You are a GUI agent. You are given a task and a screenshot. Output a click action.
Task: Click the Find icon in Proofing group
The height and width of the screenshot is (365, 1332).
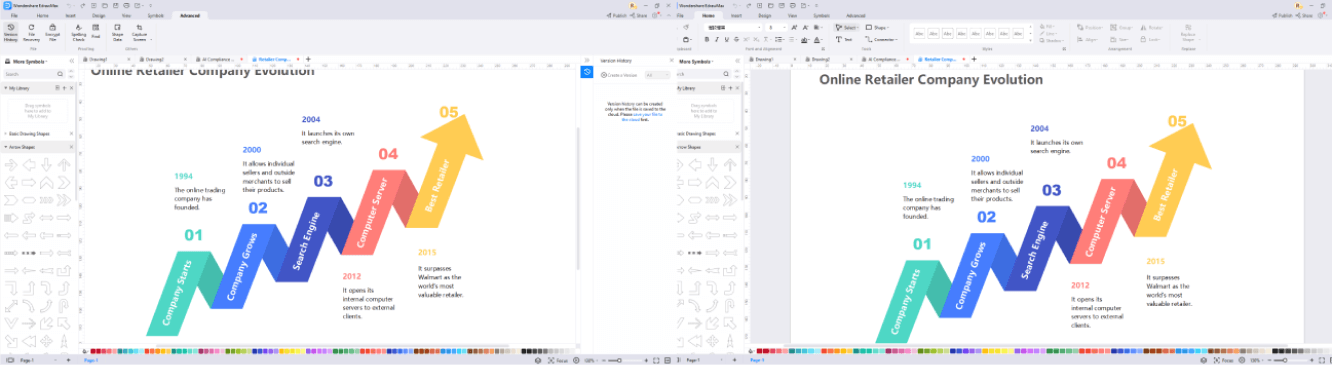tap(96, 31)
